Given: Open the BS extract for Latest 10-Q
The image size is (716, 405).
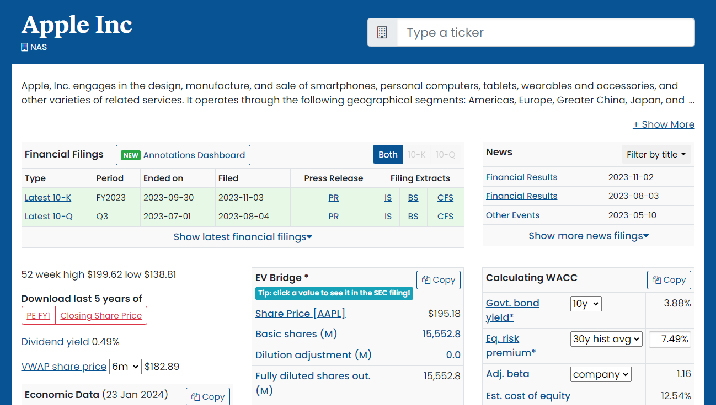Looking at the screenshot, I should (x=413, y=216).
